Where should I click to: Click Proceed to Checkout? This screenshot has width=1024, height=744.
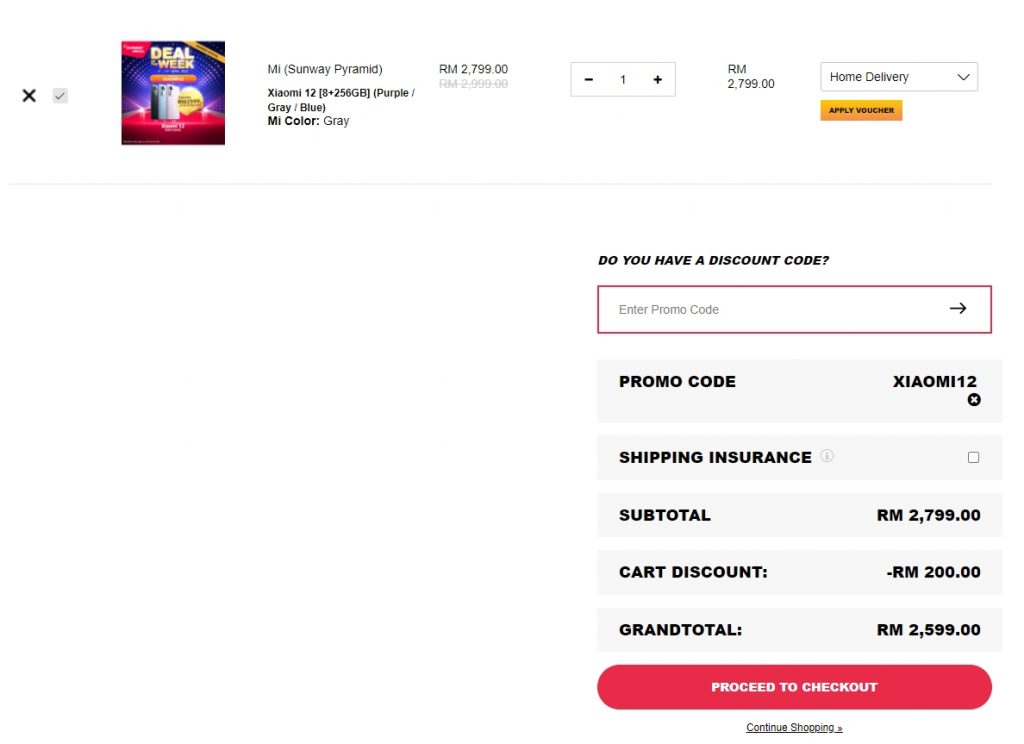point(794,687)
